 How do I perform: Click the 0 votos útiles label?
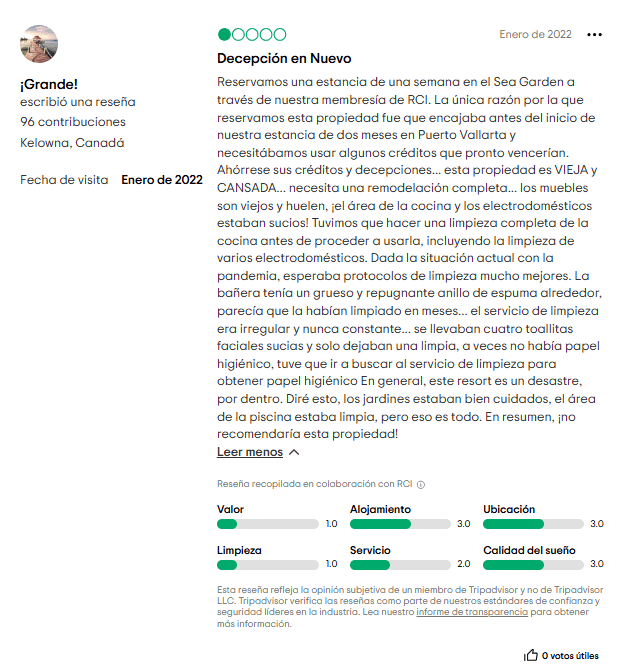(570, 656)
